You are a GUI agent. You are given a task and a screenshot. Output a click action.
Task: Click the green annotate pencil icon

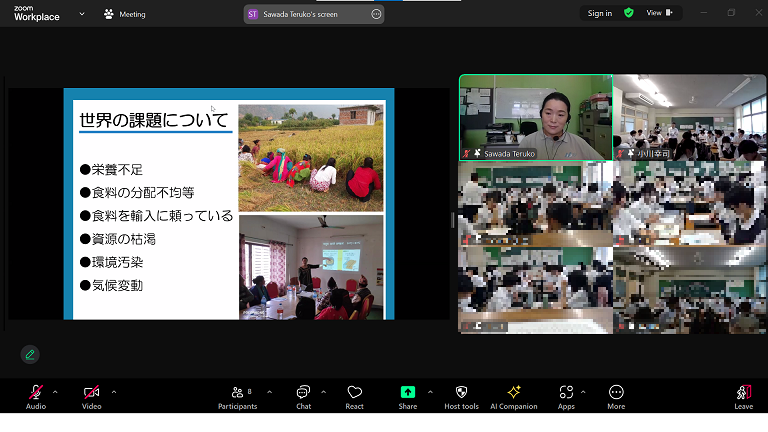pyautogui.click(x=30, y=354)
